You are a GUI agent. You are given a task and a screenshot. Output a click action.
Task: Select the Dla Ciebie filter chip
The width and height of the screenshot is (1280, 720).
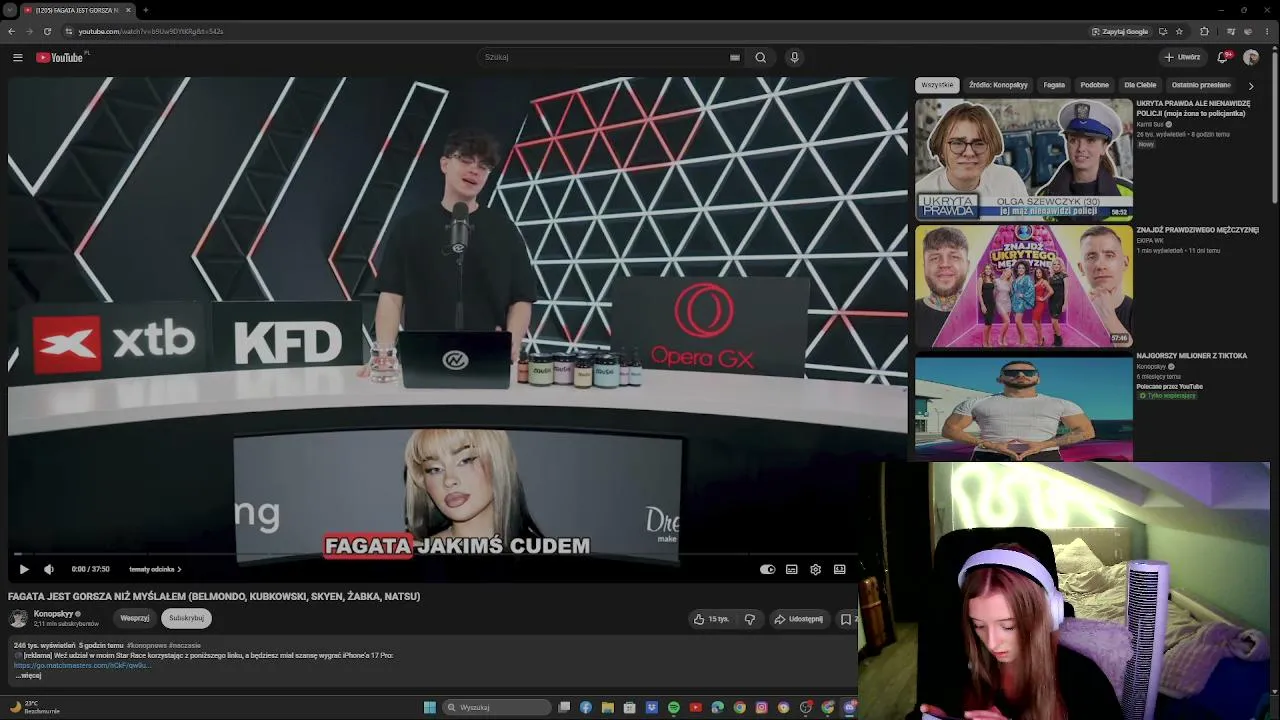tap(1140, 85)
